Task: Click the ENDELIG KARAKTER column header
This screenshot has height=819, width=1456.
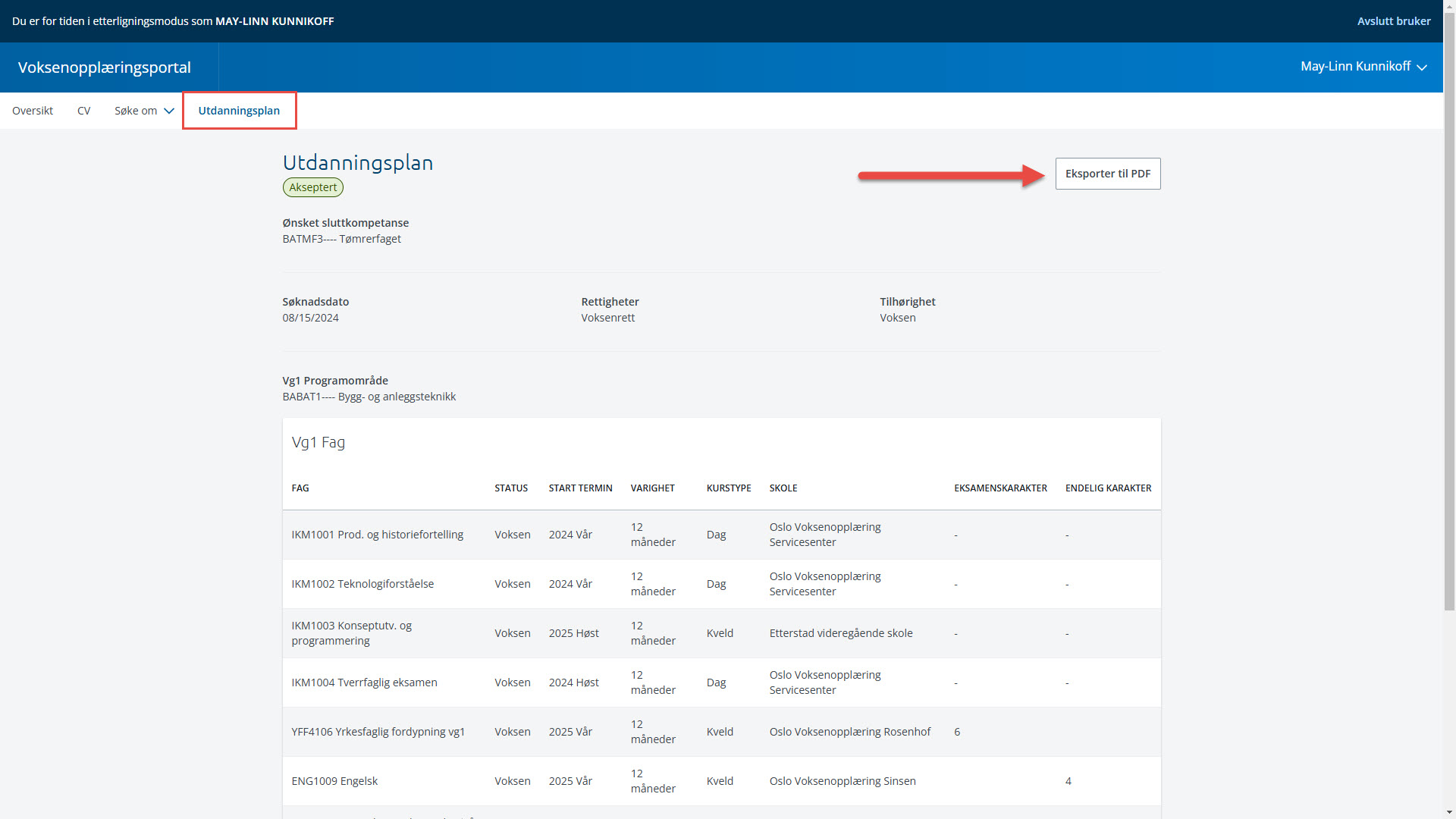Action: [1108, 488]
